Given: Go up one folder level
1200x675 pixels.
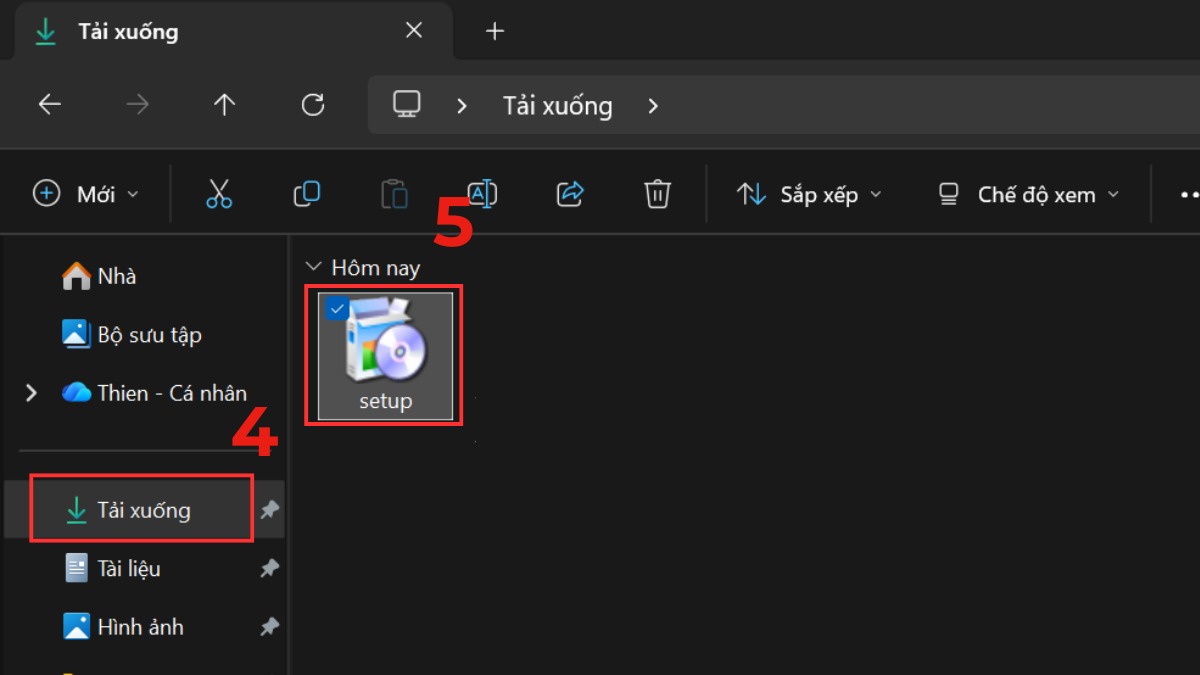Looking at the screenshot, I should 225,105.
